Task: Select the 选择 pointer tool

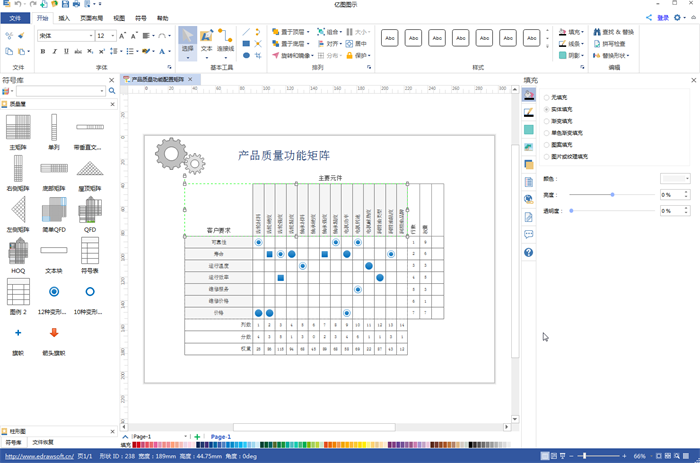Action: (x=187, y=41)
